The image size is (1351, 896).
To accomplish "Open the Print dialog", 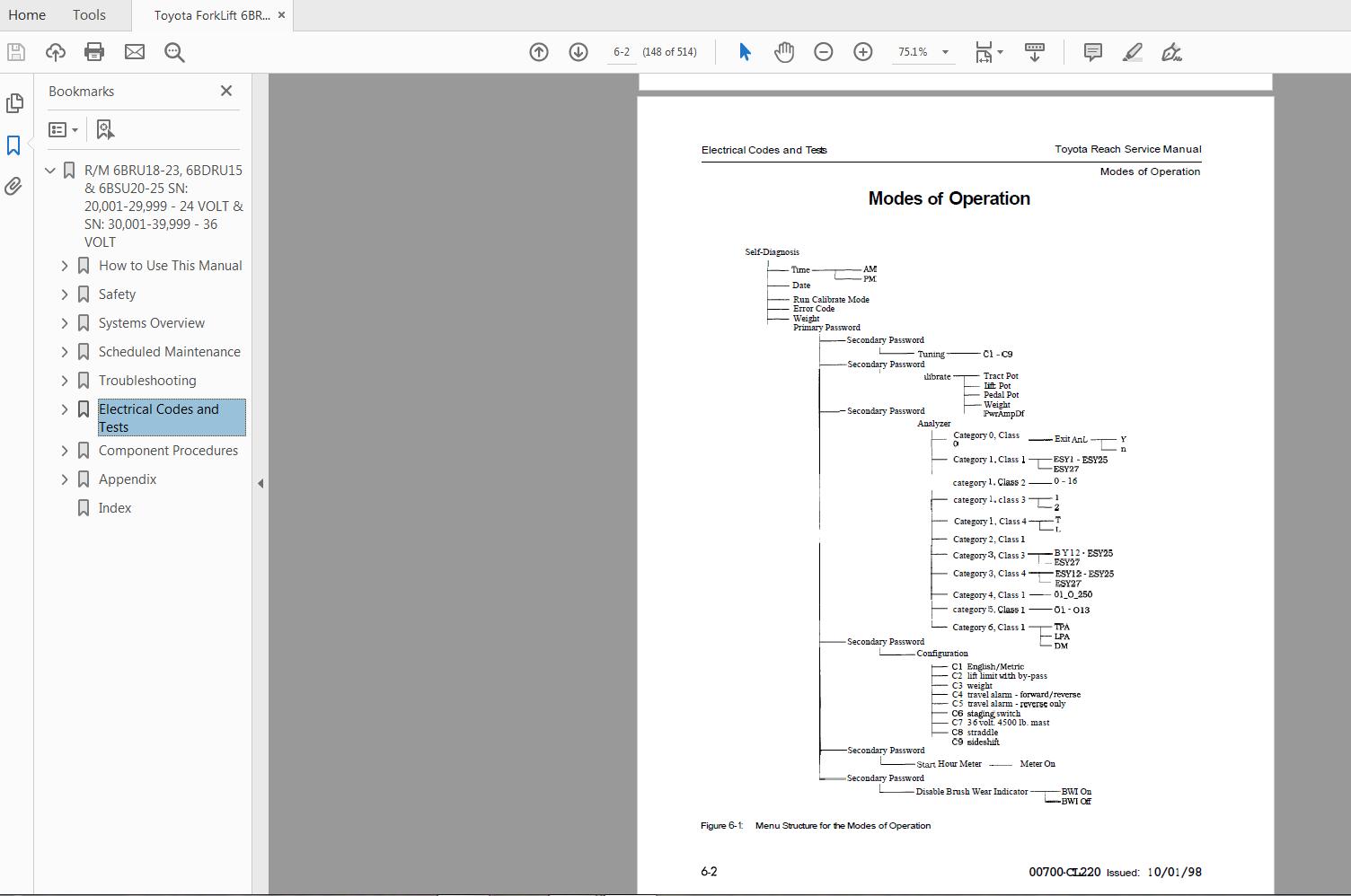I will coord(93,51).
